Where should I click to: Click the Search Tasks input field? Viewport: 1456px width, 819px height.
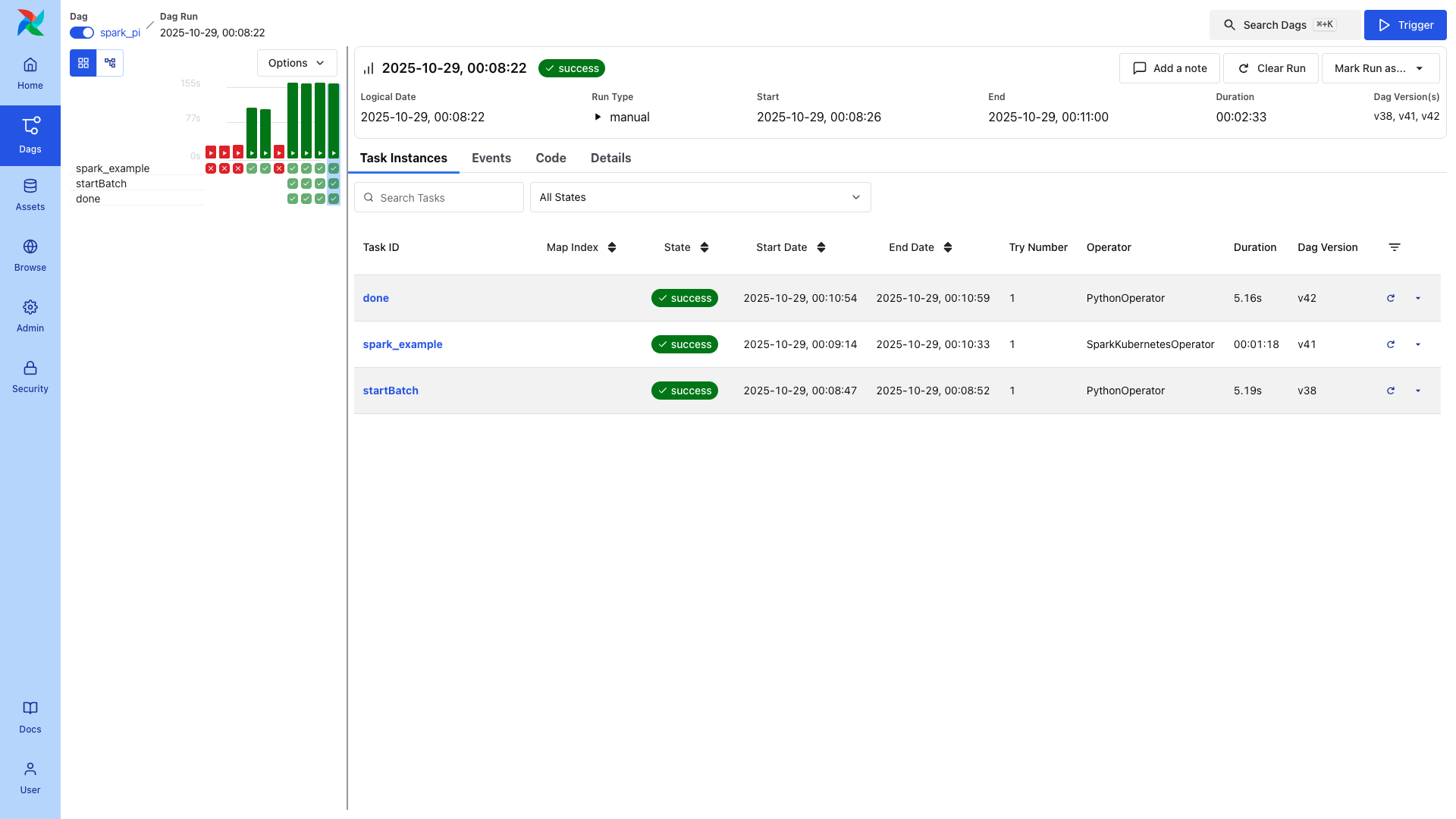pos(438,197)
